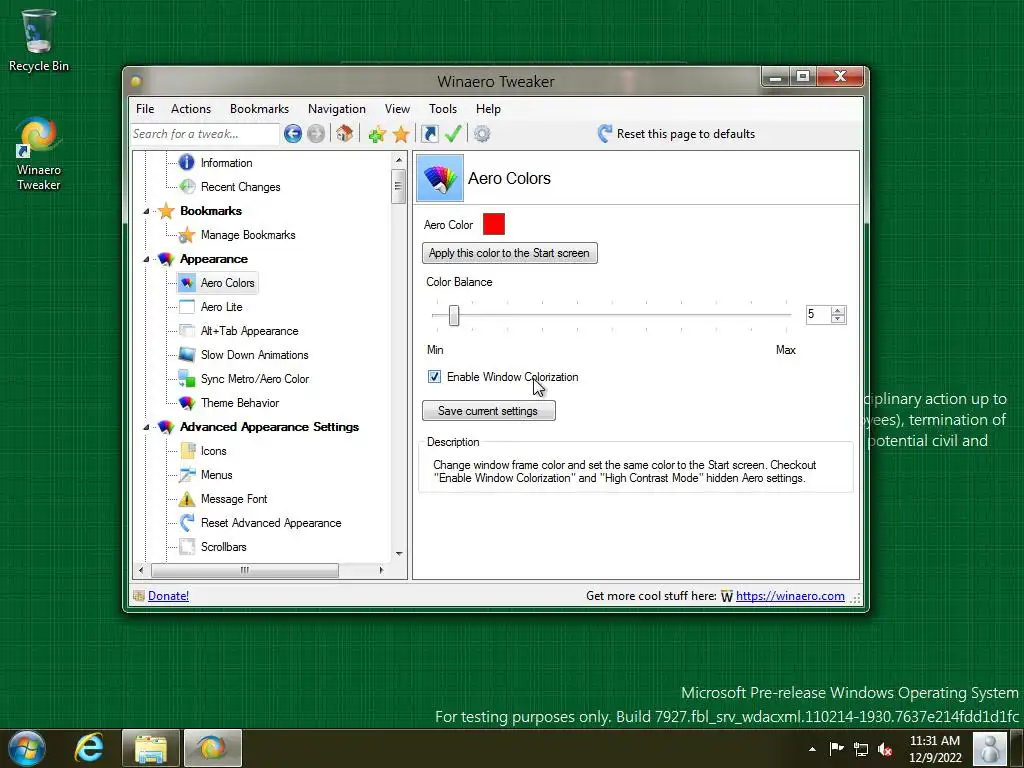Click Apply this color to the Start screen
1024x768 pixels.
pos(509,253)
